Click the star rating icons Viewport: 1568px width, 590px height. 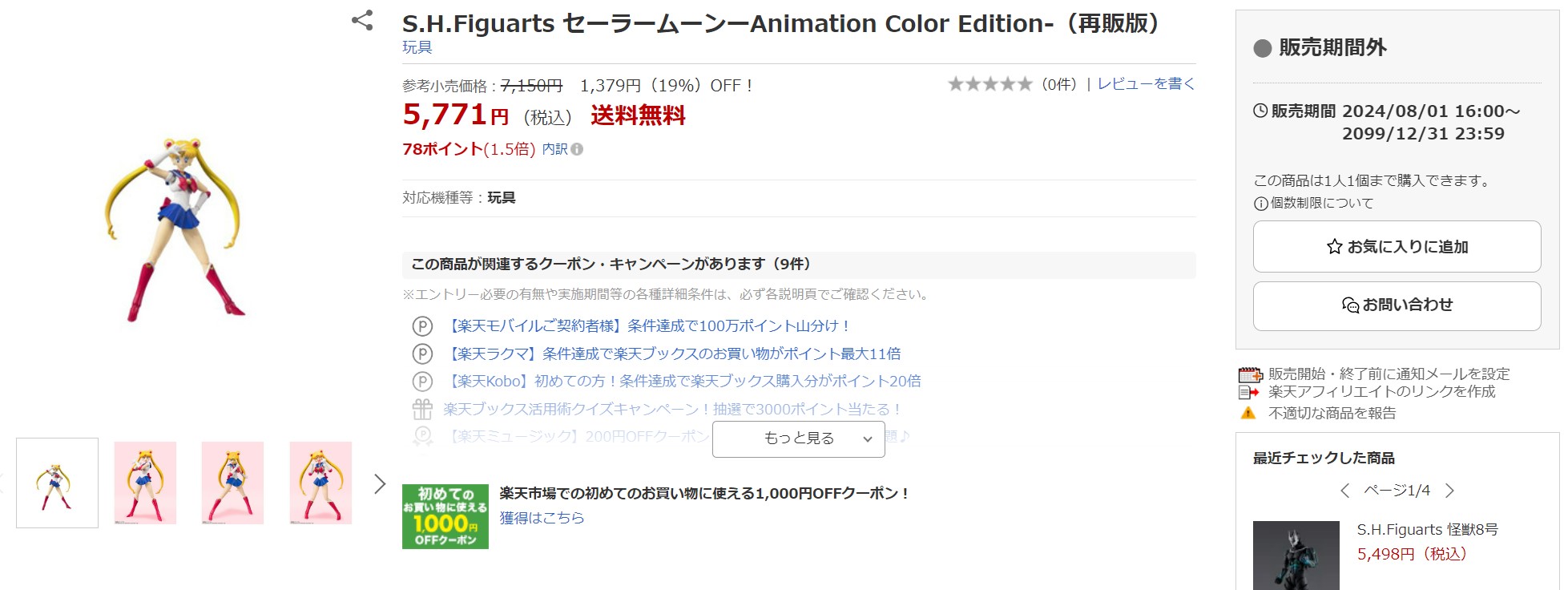click(990, 84)
